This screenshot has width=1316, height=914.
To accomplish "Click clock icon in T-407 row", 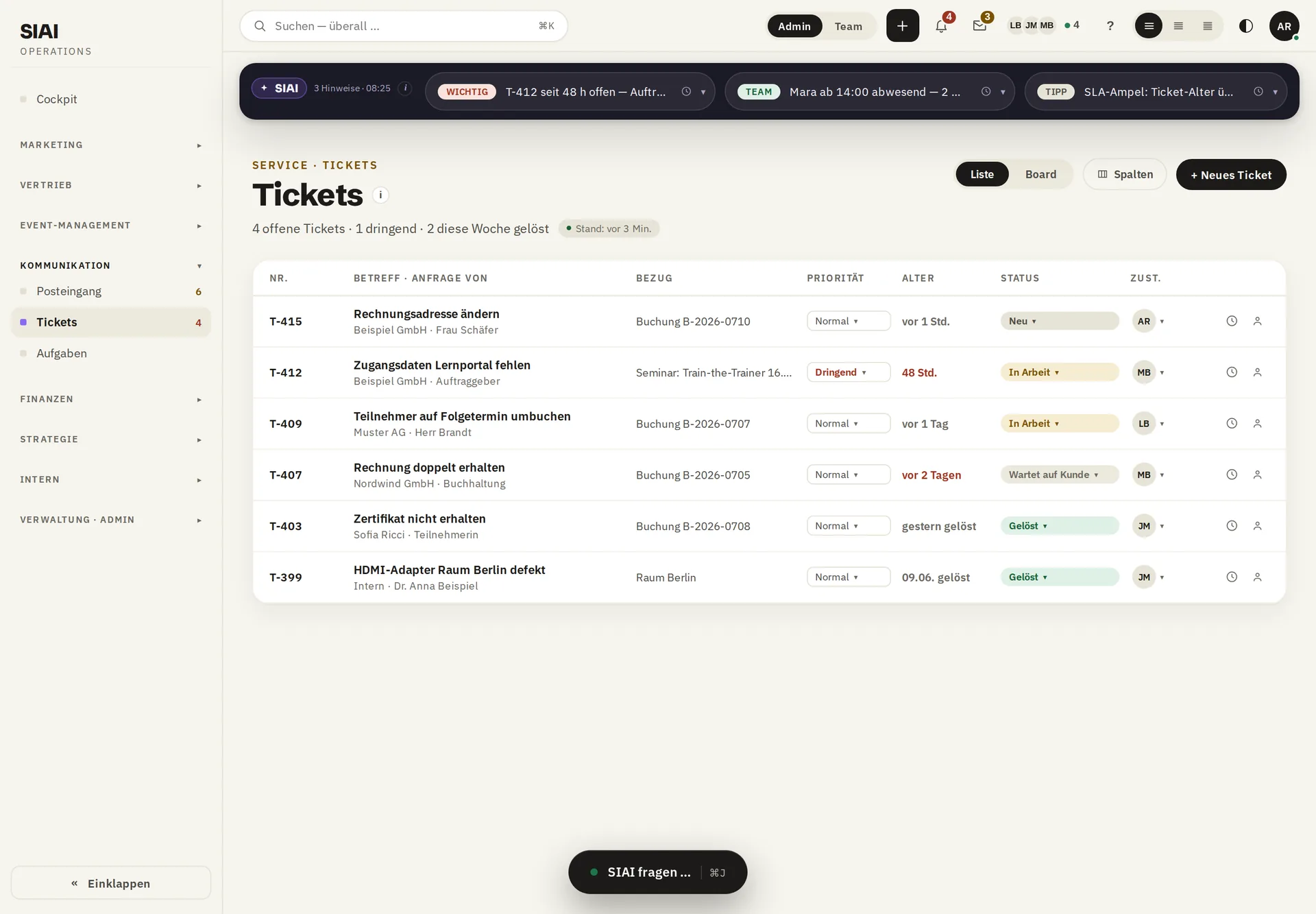I will [x=1232, y=474].
